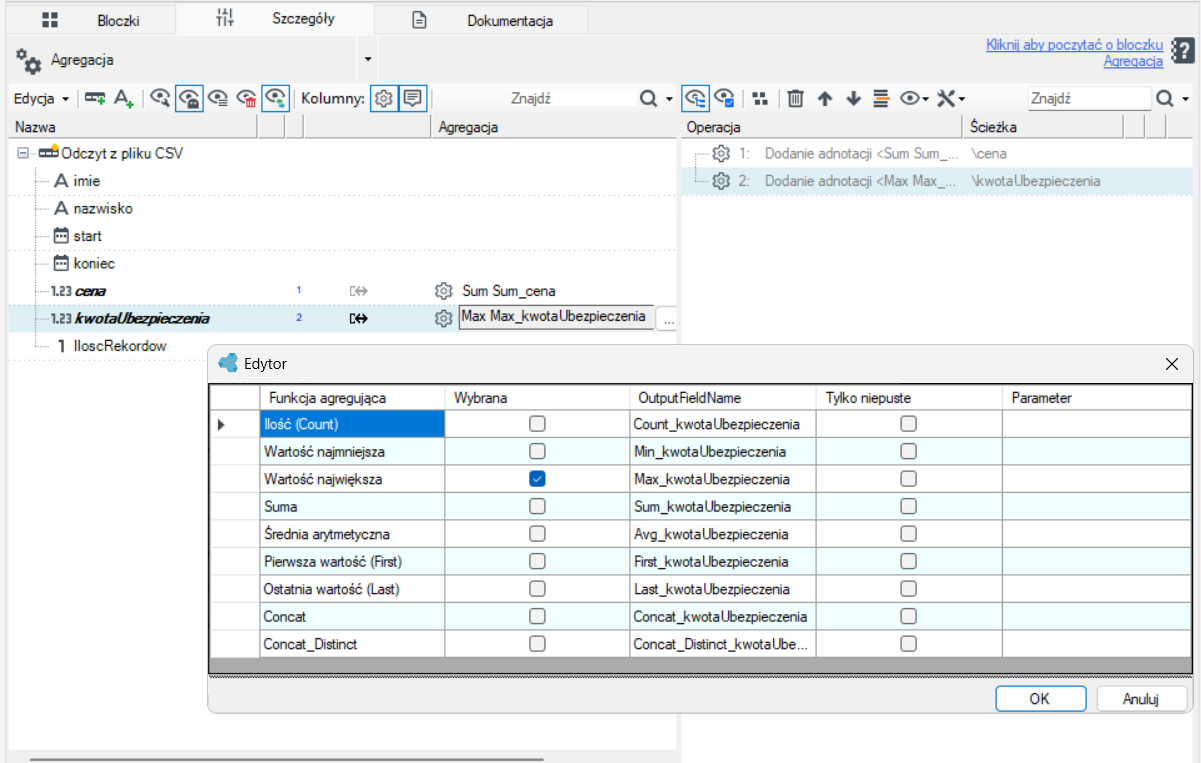Click the gear icon in the kwotaUbezpieczenia row
Image resolution: width=1201 pixels, height=763 pixels.
click(444, 319)
